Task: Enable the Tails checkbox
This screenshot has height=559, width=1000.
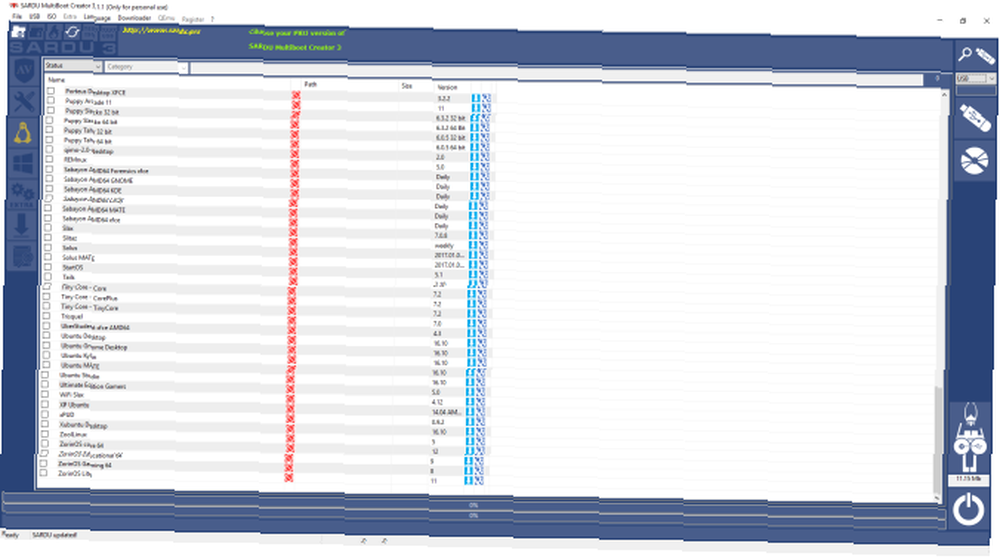Action: coord(48,277)
